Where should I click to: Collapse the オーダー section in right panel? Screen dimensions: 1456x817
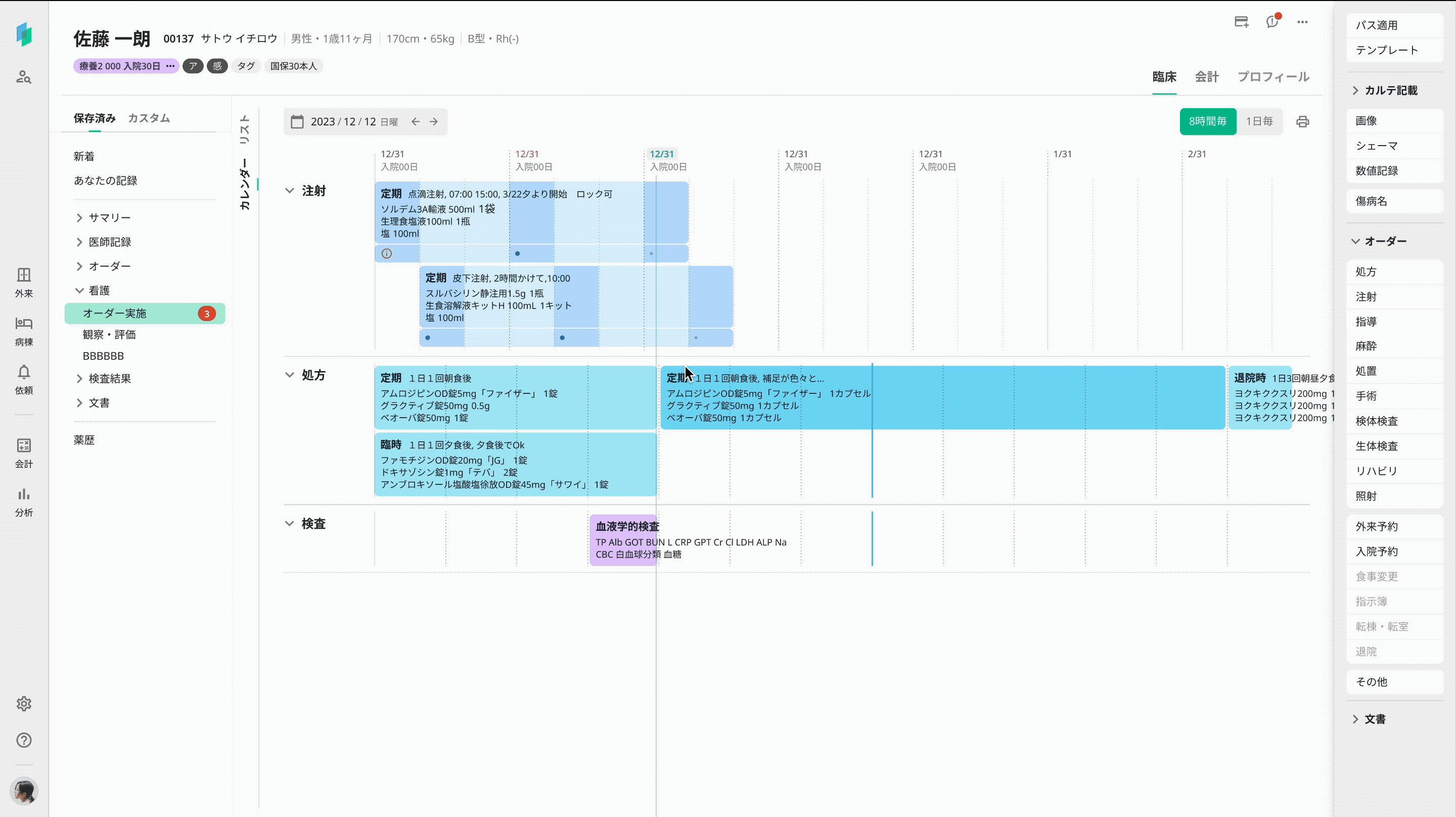[x=1355, y=241]
